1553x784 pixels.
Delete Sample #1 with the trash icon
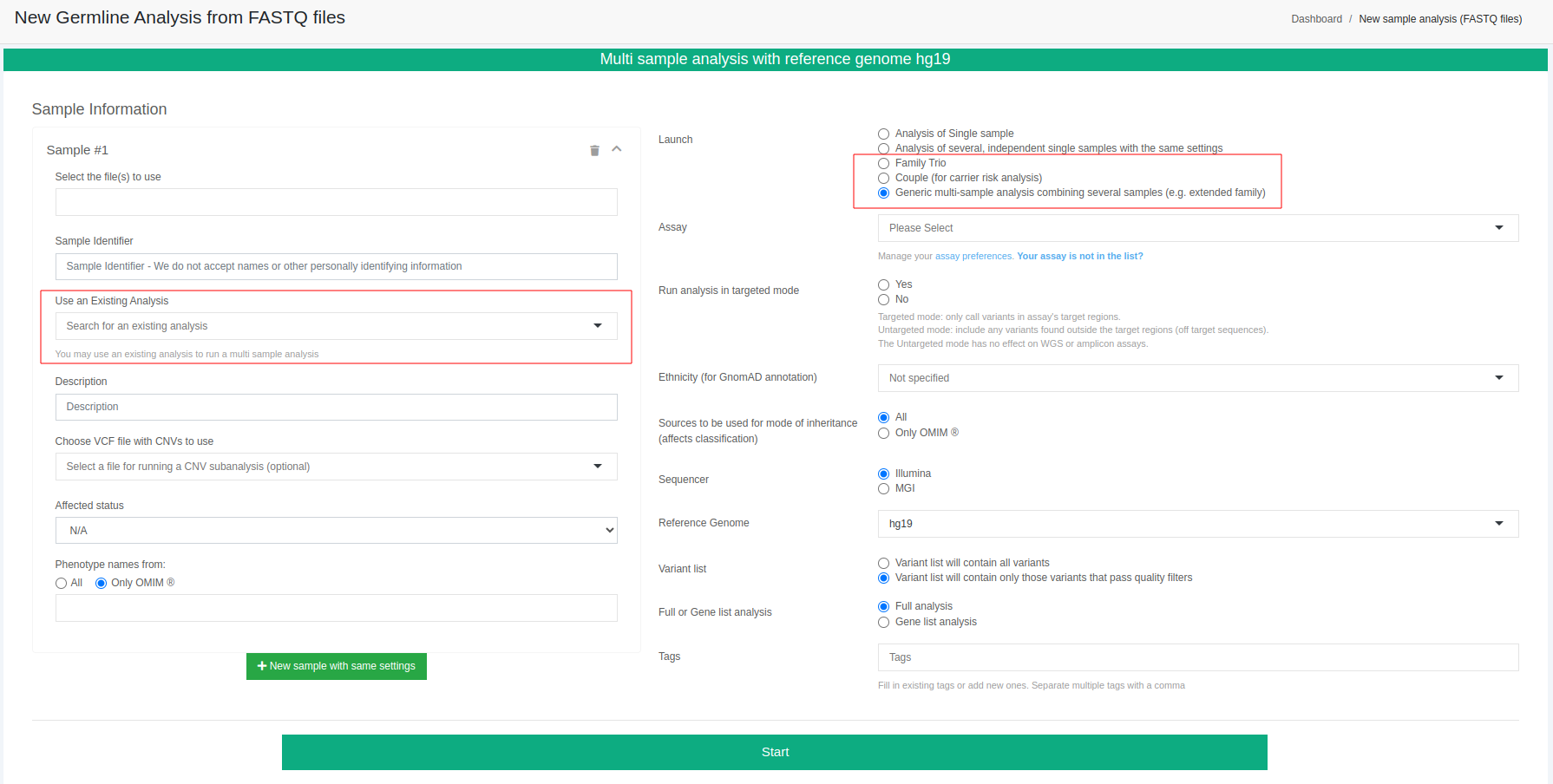click(x=594, y=150)
